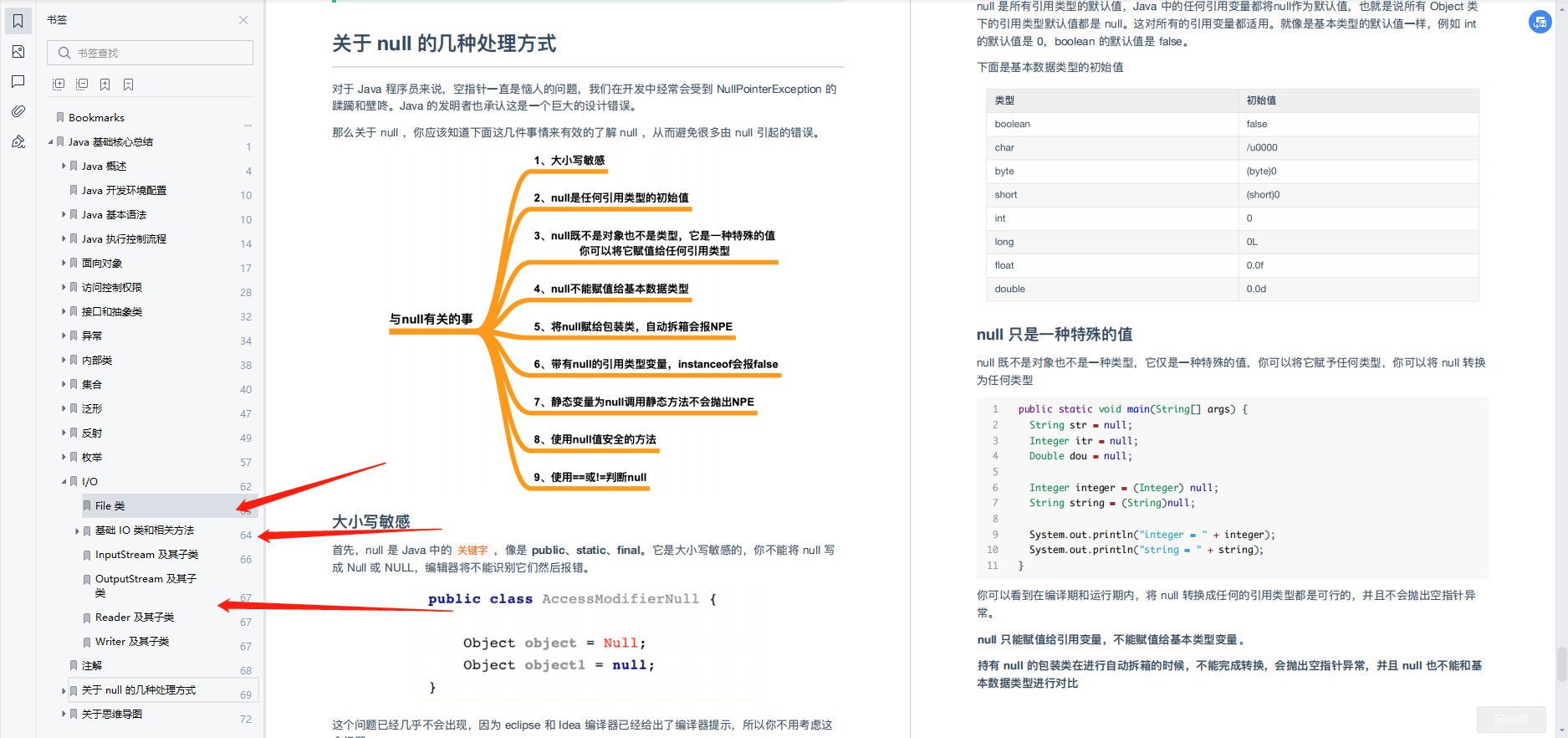Select the File 类 bookmark
Image resolution: width=1568 pixels, height=738 pixels.
pos(110,506)
